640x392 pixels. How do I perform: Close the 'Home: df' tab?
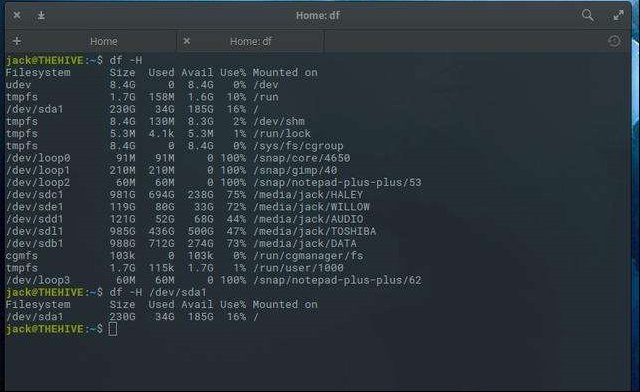point(187,41)
